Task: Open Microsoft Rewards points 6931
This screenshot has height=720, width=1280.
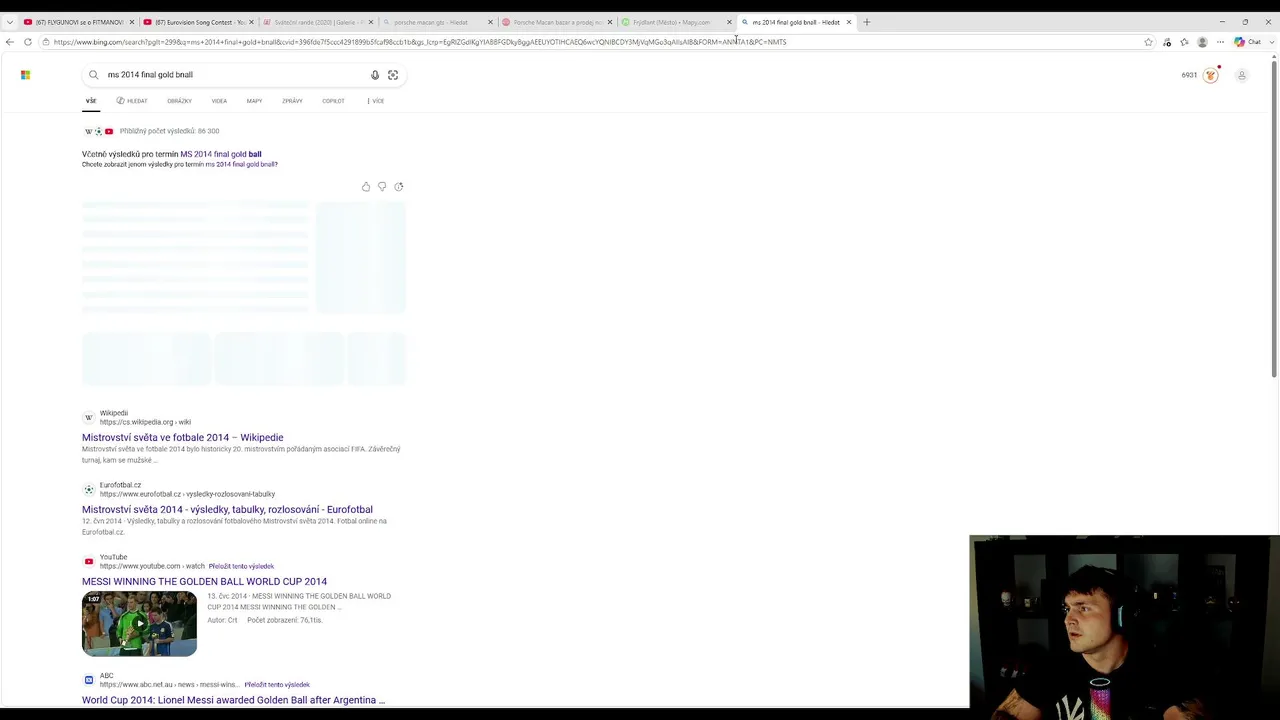Action: pos(1189,75)
